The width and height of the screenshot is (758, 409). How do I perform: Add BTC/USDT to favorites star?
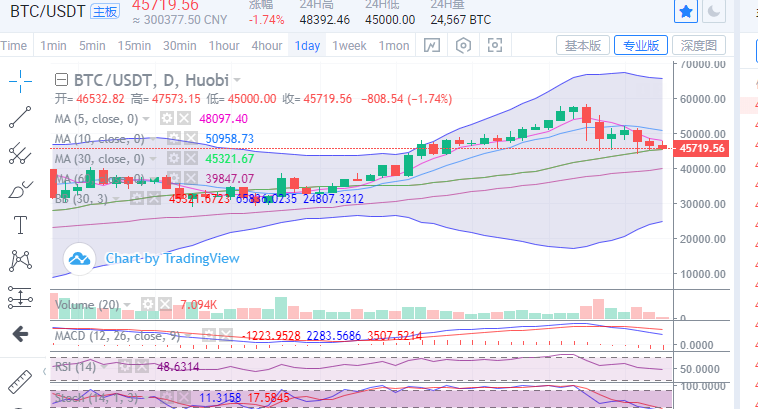point(686,11)
